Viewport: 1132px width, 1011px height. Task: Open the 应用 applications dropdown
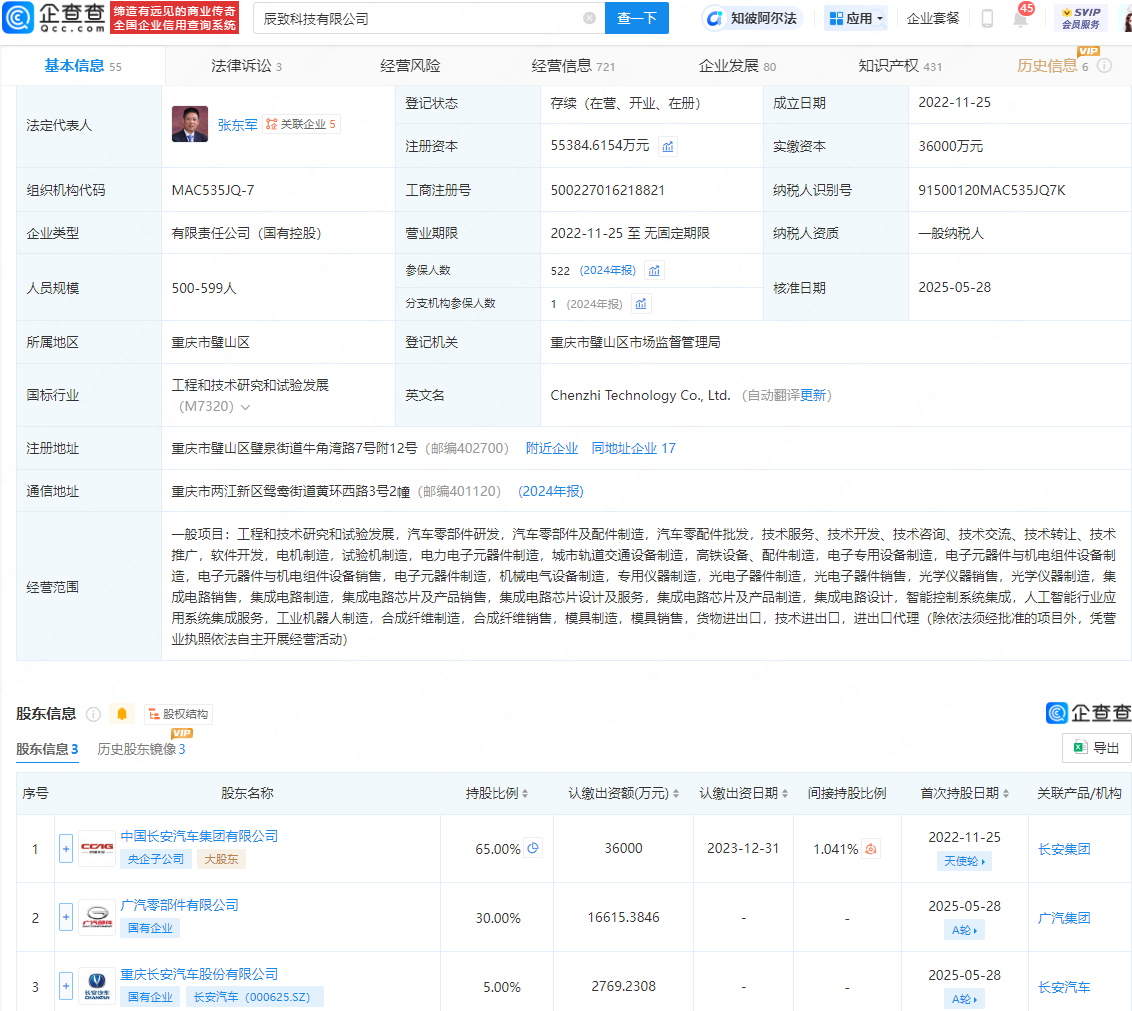tap(856, 19)
